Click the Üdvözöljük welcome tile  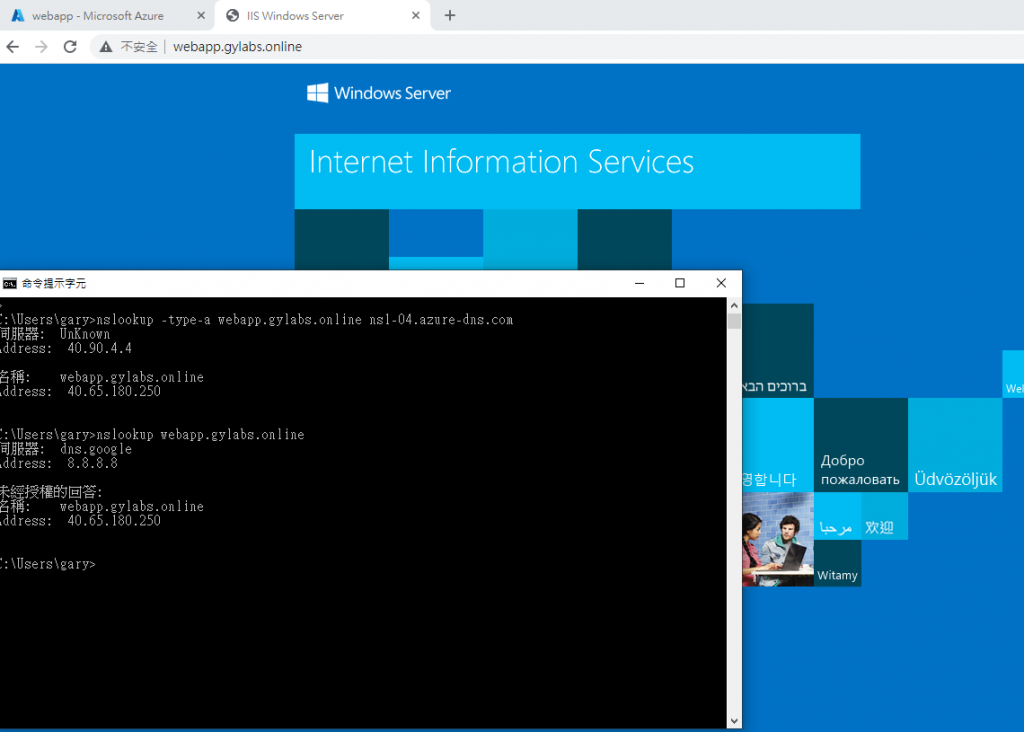pyautogui.click(x=955, y=445)
